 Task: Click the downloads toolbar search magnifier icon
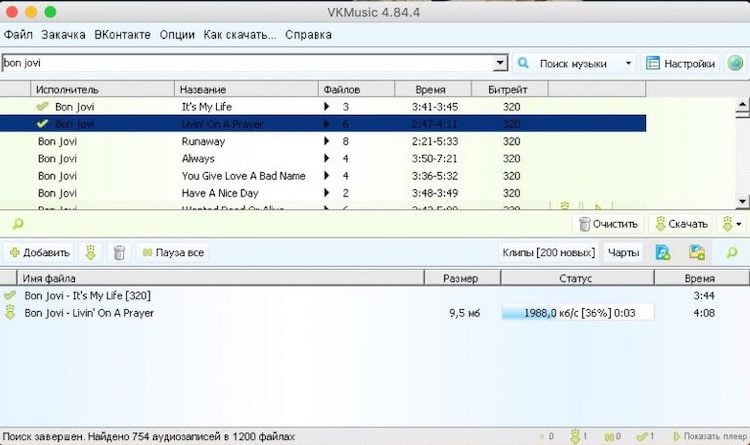click(x=732, y=252)
